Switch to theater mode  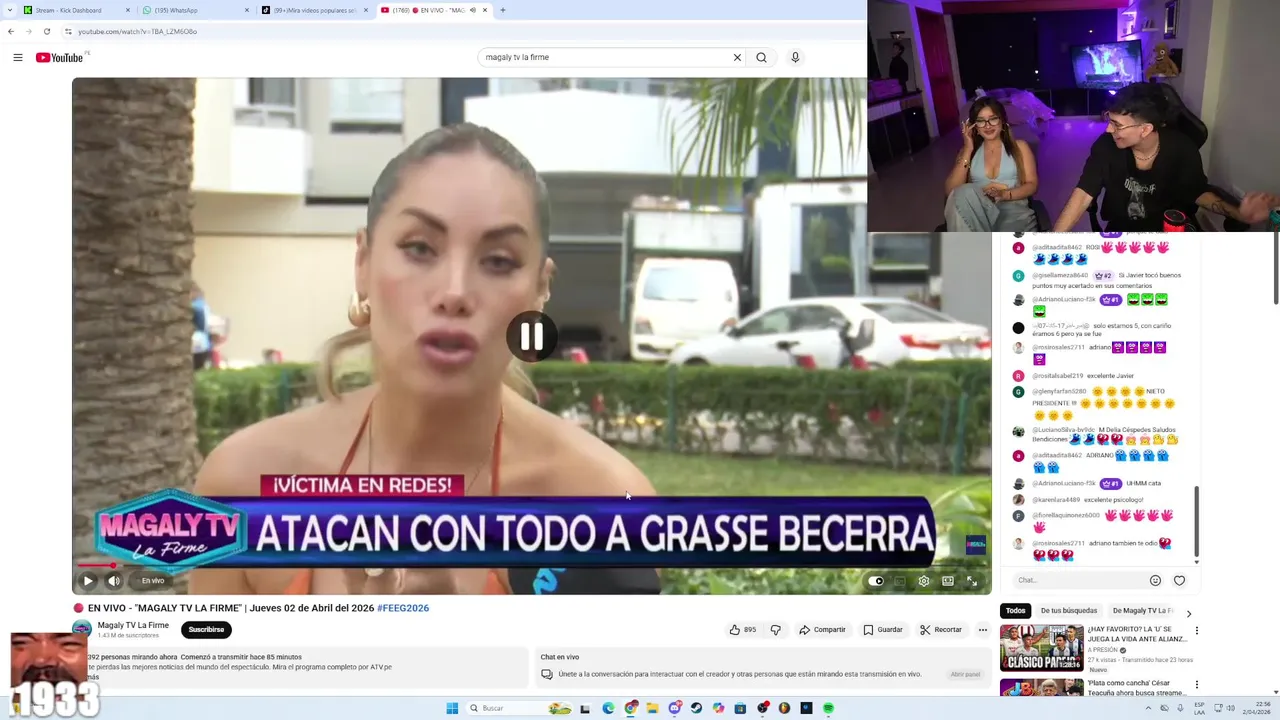(x=948, y=581)
